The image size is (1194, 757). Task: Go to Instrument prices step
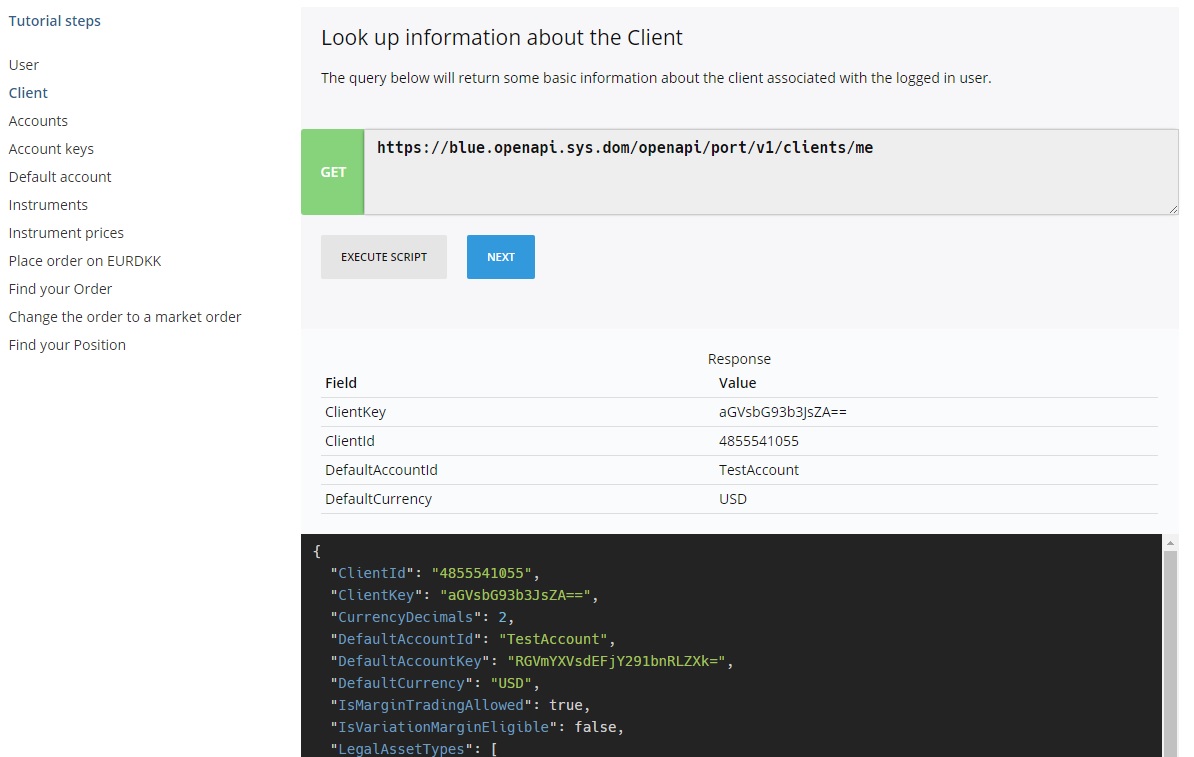click(66, 233)
